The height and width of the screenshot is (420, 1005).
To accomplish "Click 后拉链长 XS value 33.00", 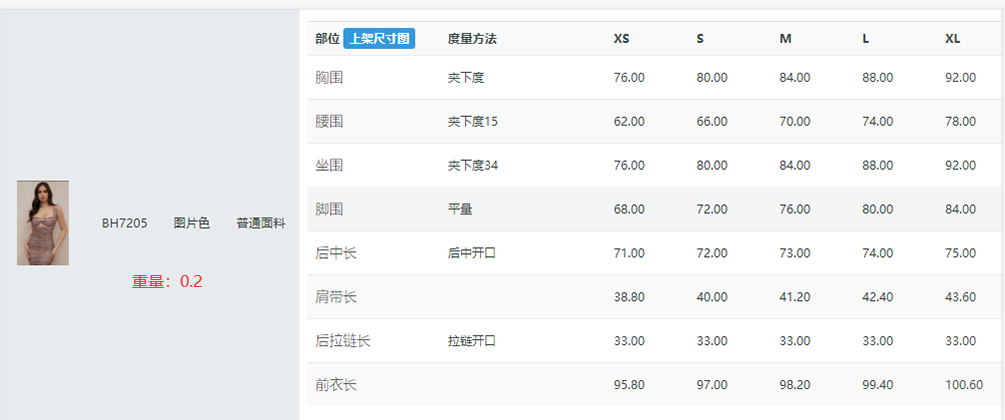I will pyautogui.click(x=629, y=340).
